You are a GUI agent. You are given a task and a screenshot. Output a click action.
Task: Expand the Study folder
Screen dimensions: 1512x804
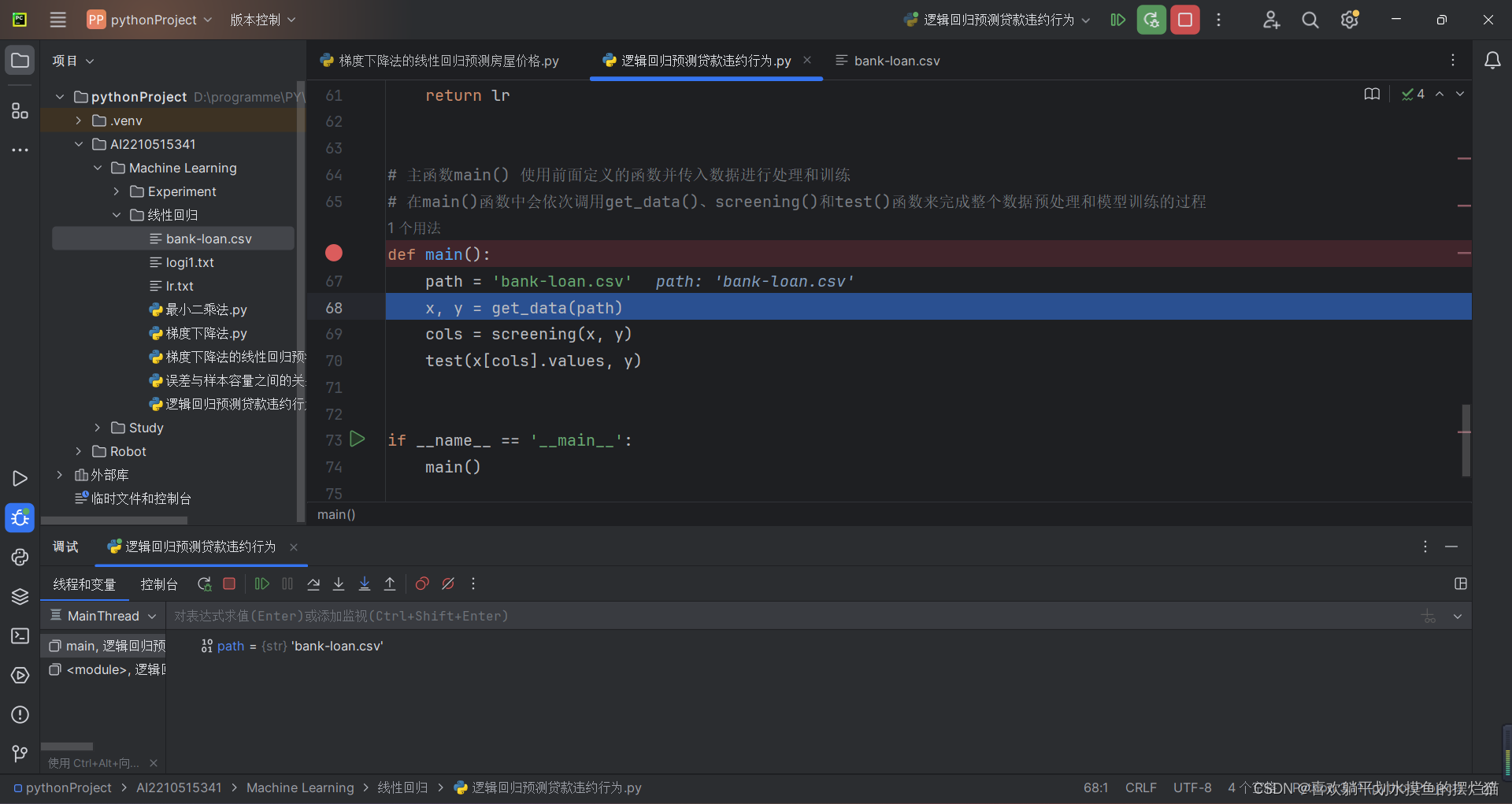pos(98,428)
